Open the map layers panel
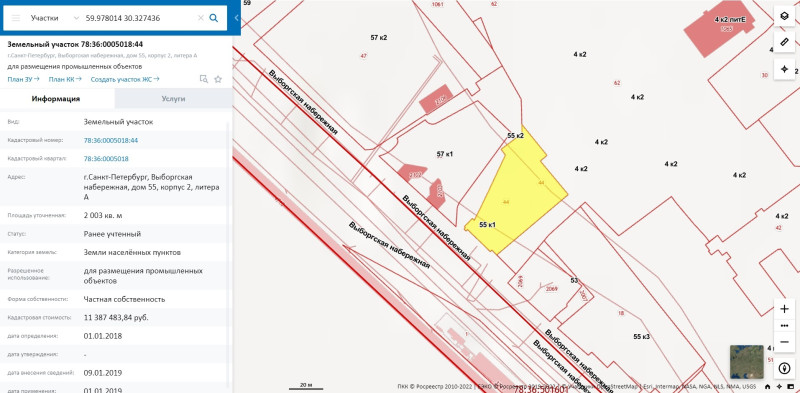 [x=784, y=16]
